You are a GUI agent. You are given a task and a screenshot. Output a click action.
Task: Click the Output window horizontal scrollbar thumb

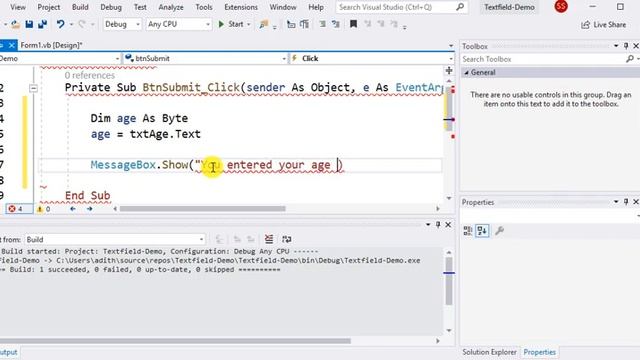coord(176,341)
